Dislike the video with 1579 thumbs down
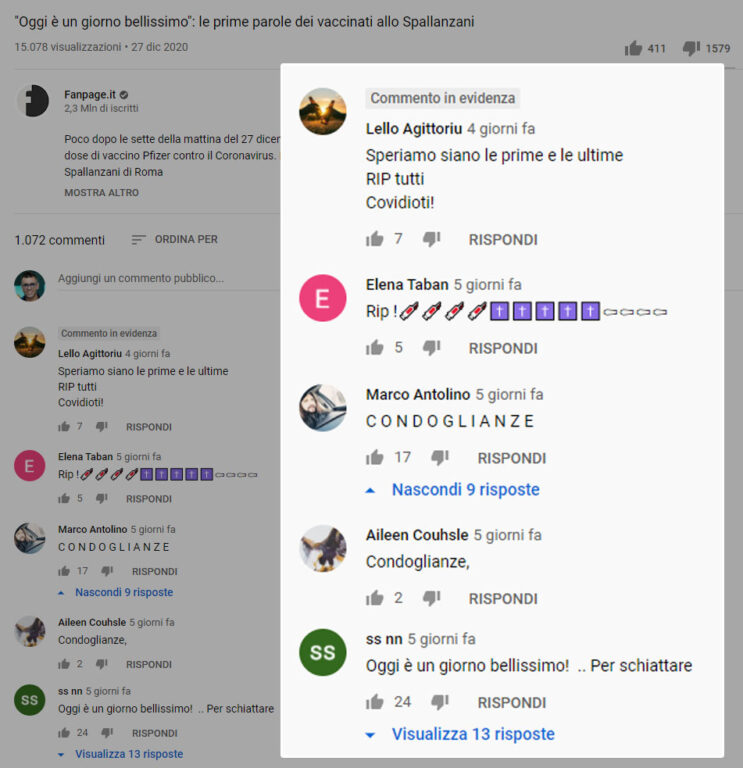The image size is (743, 768). 691,48
